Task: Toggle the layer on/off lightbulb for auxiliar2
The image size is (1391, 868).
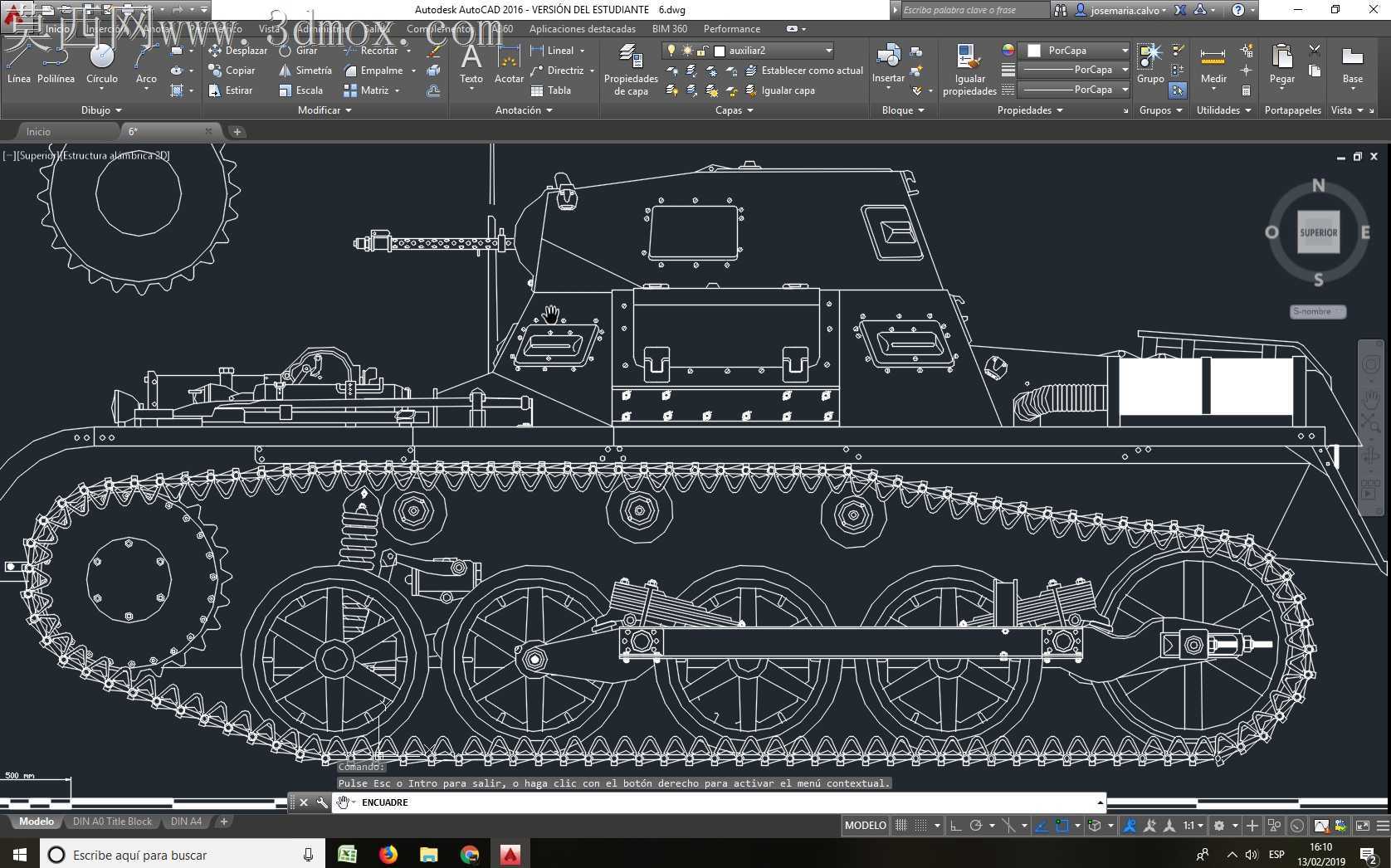Action: point(671,51)
